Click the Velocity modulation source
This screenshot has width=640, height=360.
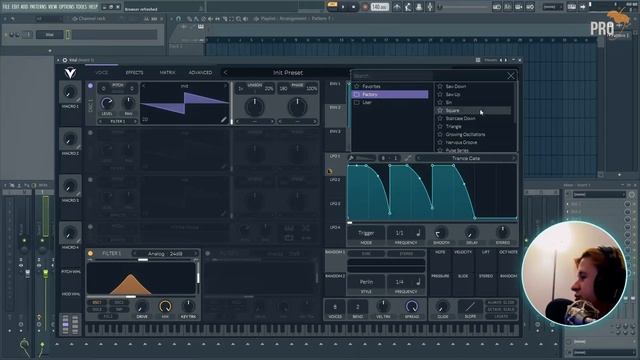(463, 252)
